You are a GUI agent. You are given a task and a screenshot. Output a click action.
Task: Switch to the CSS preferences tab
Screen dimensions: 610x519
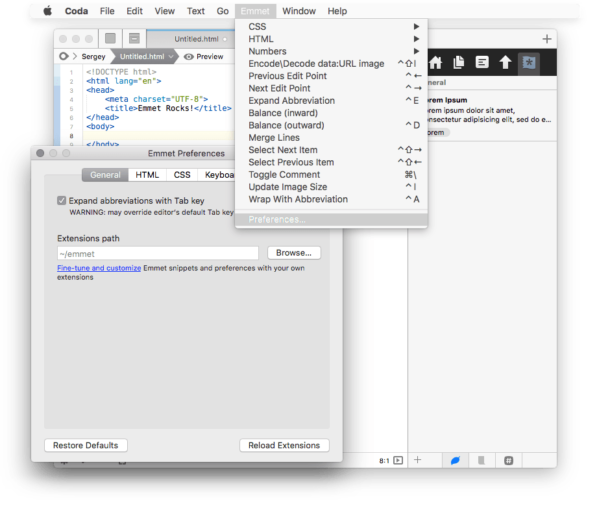coord(182,175)
